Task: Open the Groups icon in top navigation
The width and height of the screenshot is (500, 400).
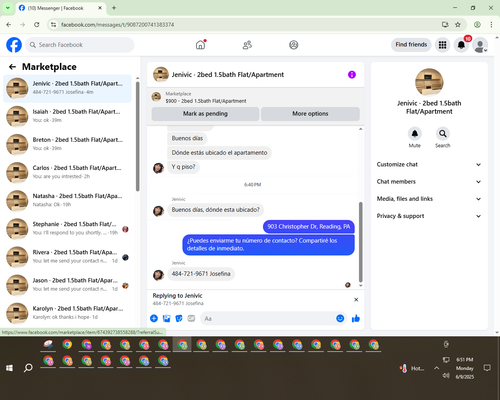Action: click(294, 45)
